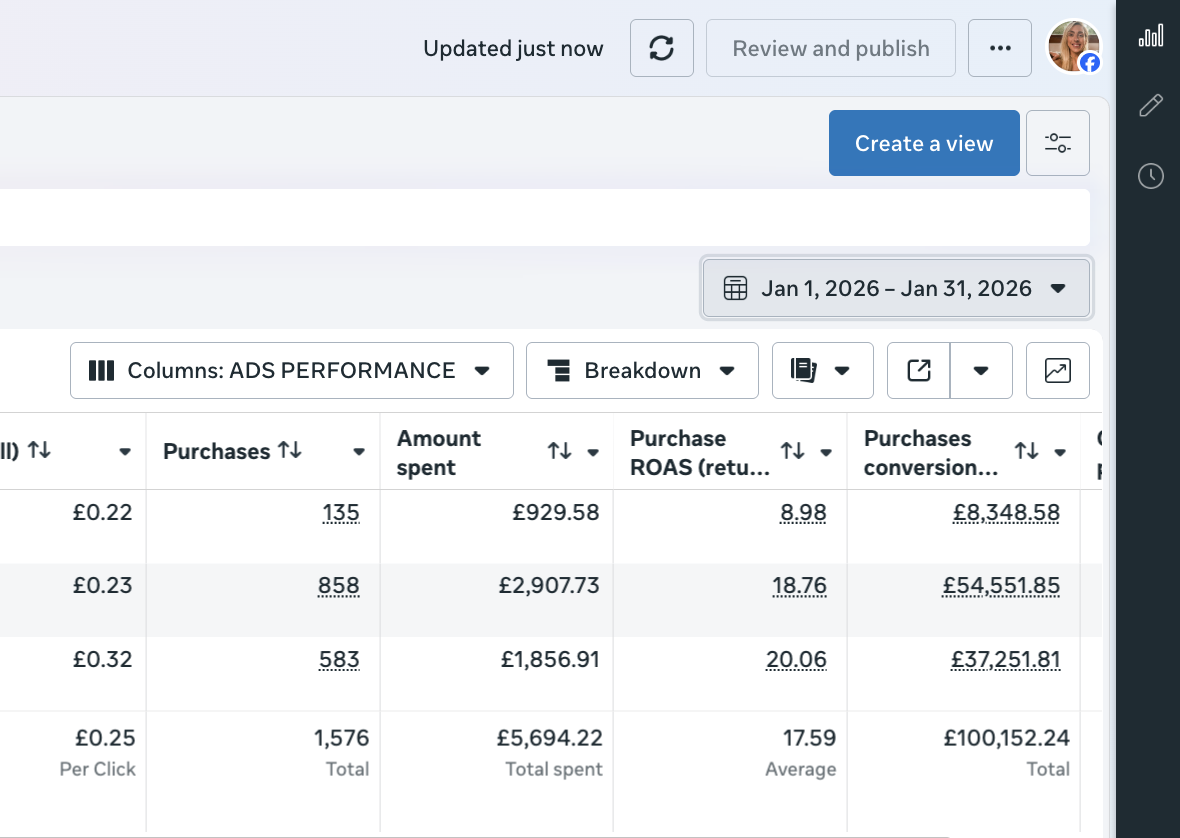This screenshot has height=838, width=1180.
Task: Open the reports icon dropdown
Action: (822, 371)
